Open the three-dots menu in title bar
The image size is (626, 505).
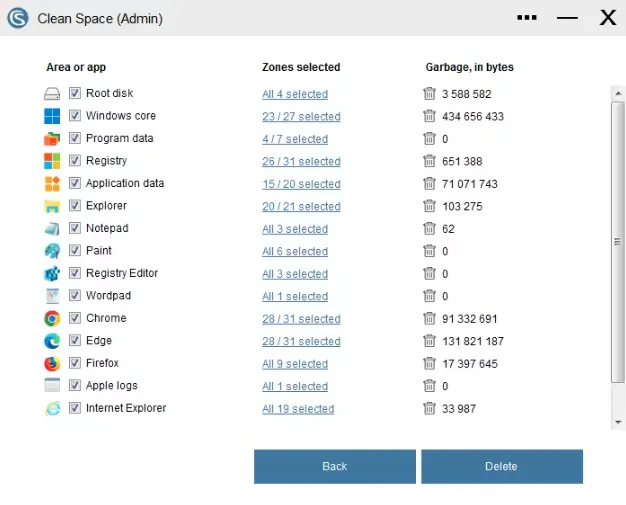click(527, 18)
